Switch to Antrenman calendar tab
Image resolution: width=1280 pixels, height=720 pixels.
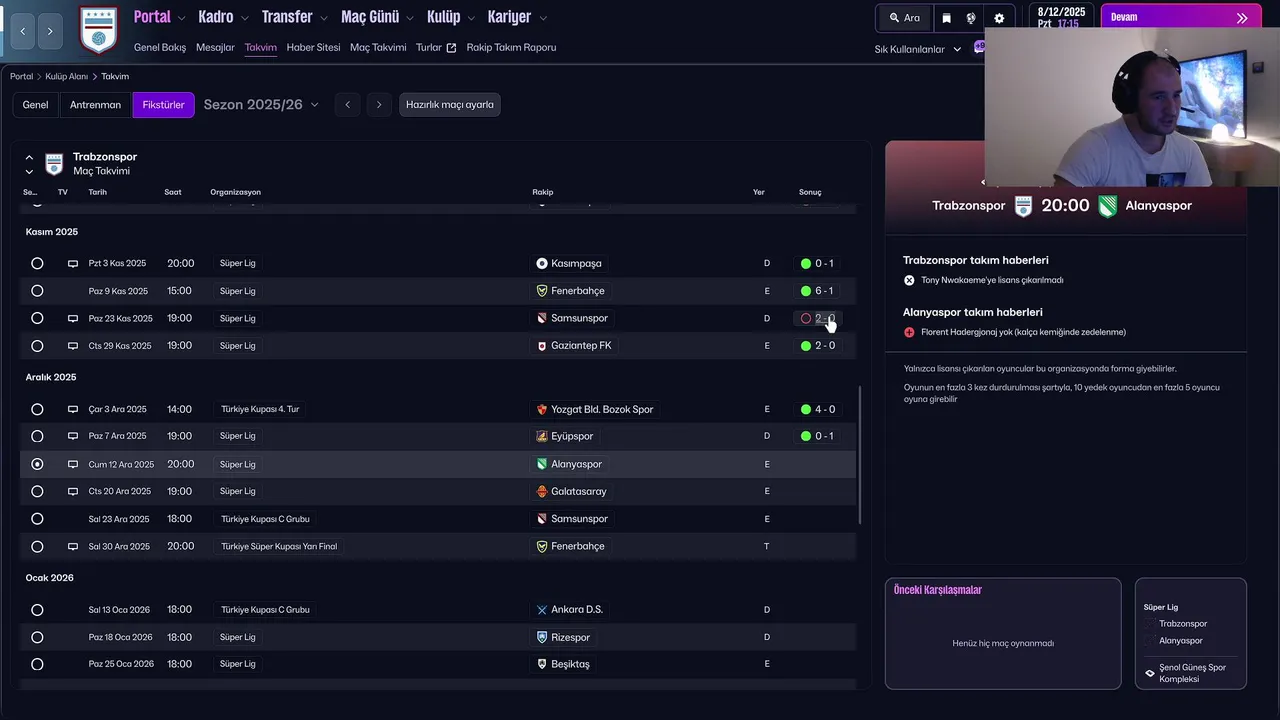coord(95,104)
